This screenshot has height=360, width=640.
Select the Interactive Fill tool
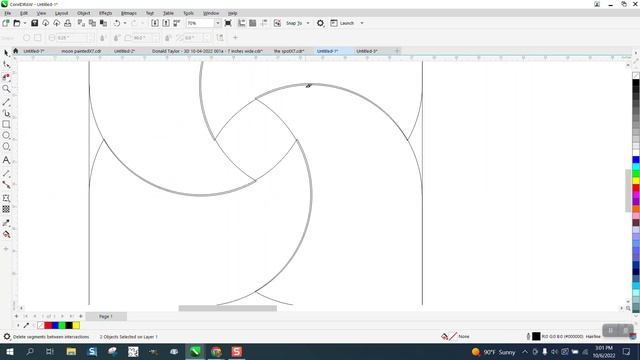6,234
